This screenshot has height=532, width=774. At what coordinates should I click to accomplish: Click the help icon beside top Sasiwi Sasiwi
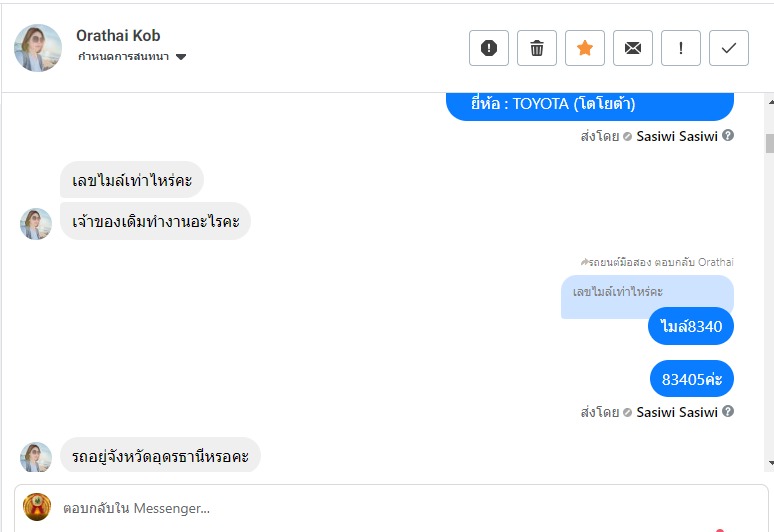[728, 136]
